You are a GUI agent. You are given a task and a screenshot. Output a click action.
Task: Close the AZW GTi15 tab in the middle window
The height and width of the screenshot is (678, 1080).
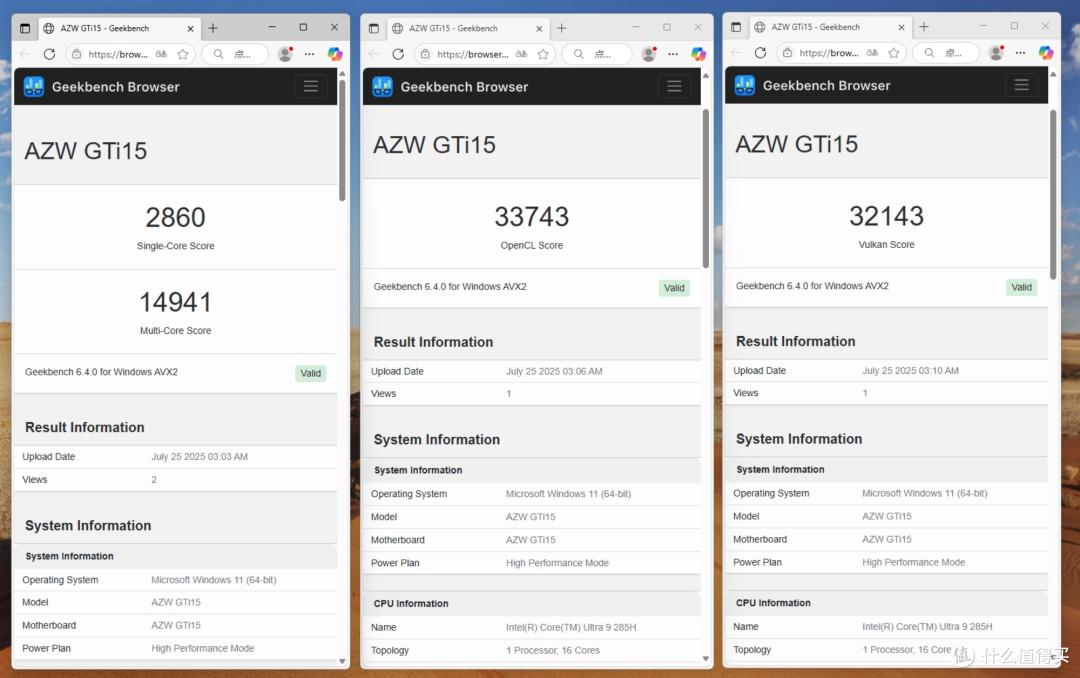pos(539,29)
